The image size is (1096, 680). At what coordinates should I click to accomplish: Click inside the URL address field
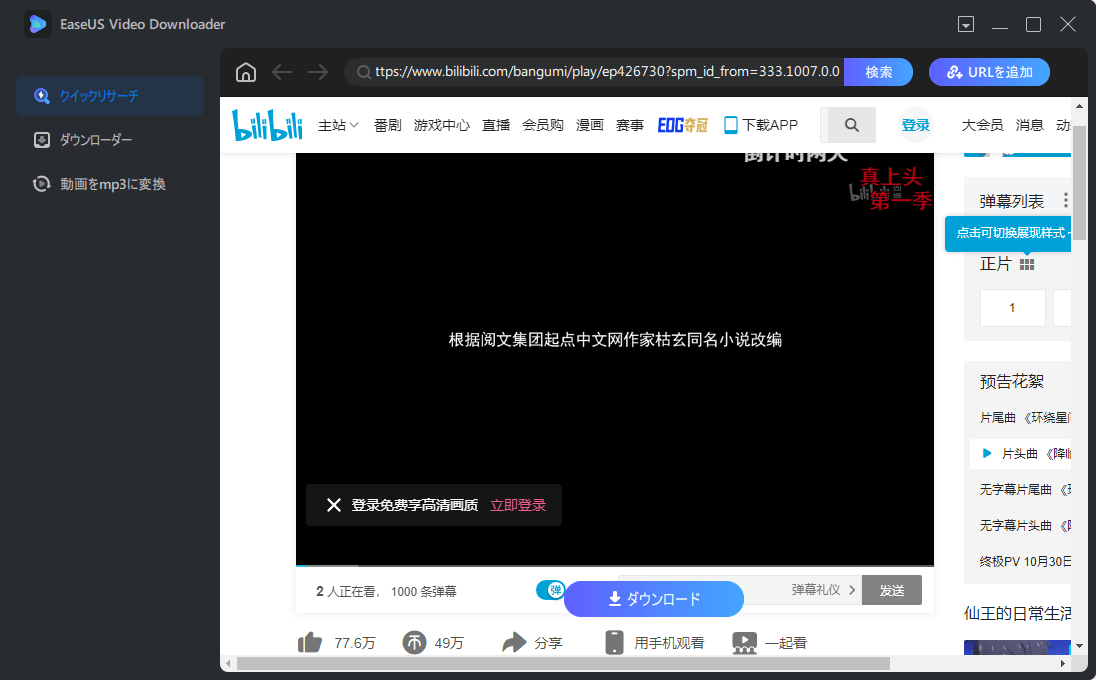[x=600, y=72]
